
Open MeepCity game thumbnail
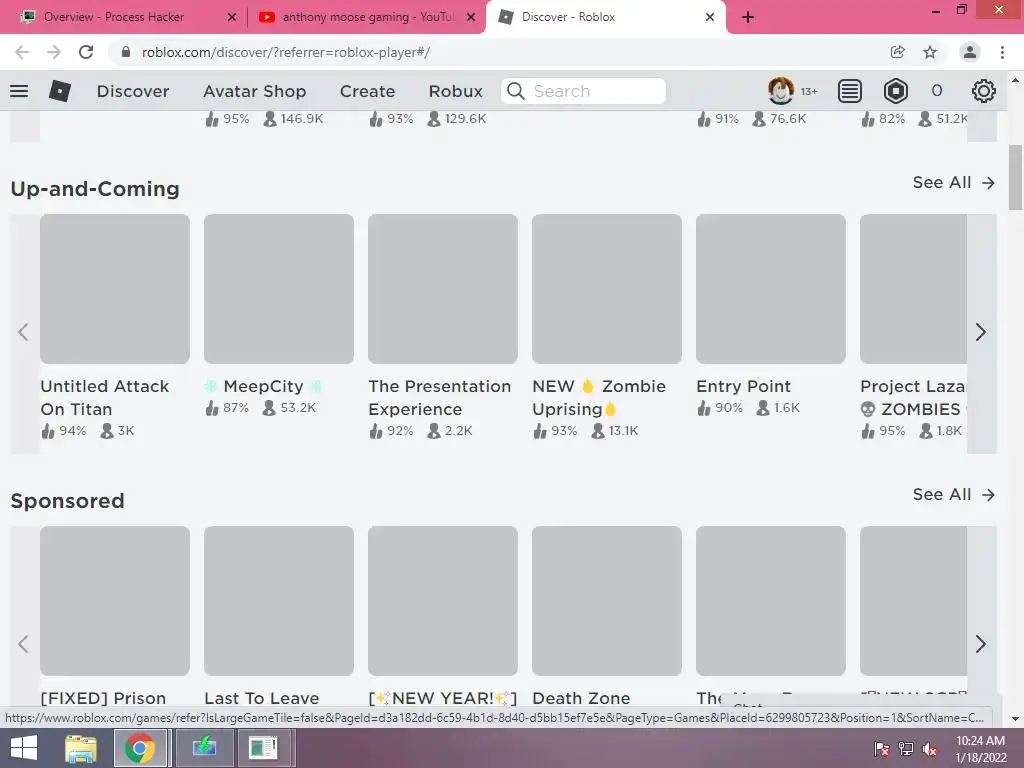(x=279, y=289)
